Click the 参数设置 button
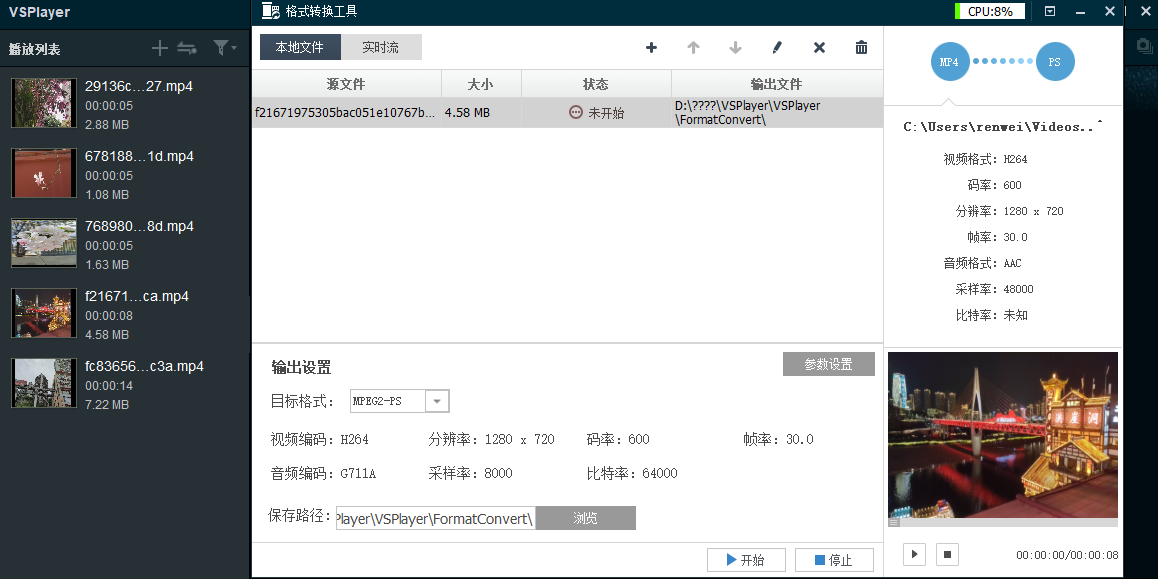 point(828,364)
